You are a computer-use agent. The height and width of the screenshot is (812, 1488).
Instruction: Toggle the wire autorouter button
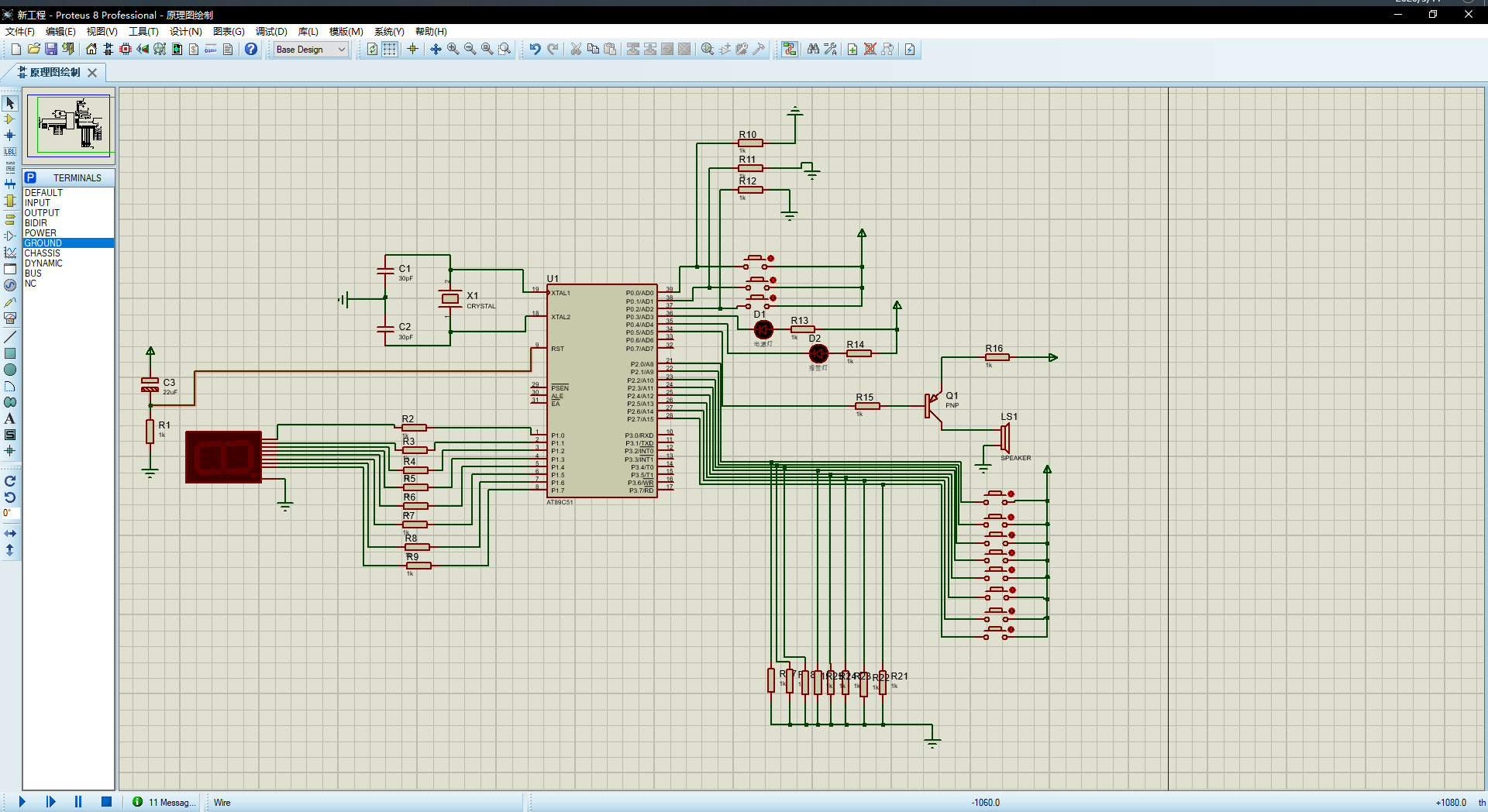pyautogui.click(x=789, y=49)
